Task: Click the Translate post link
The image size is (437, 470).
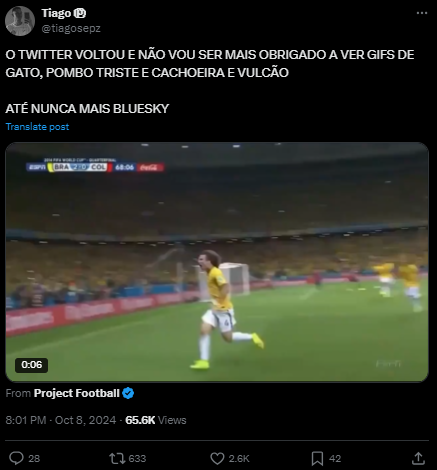Action: point(37,127)
